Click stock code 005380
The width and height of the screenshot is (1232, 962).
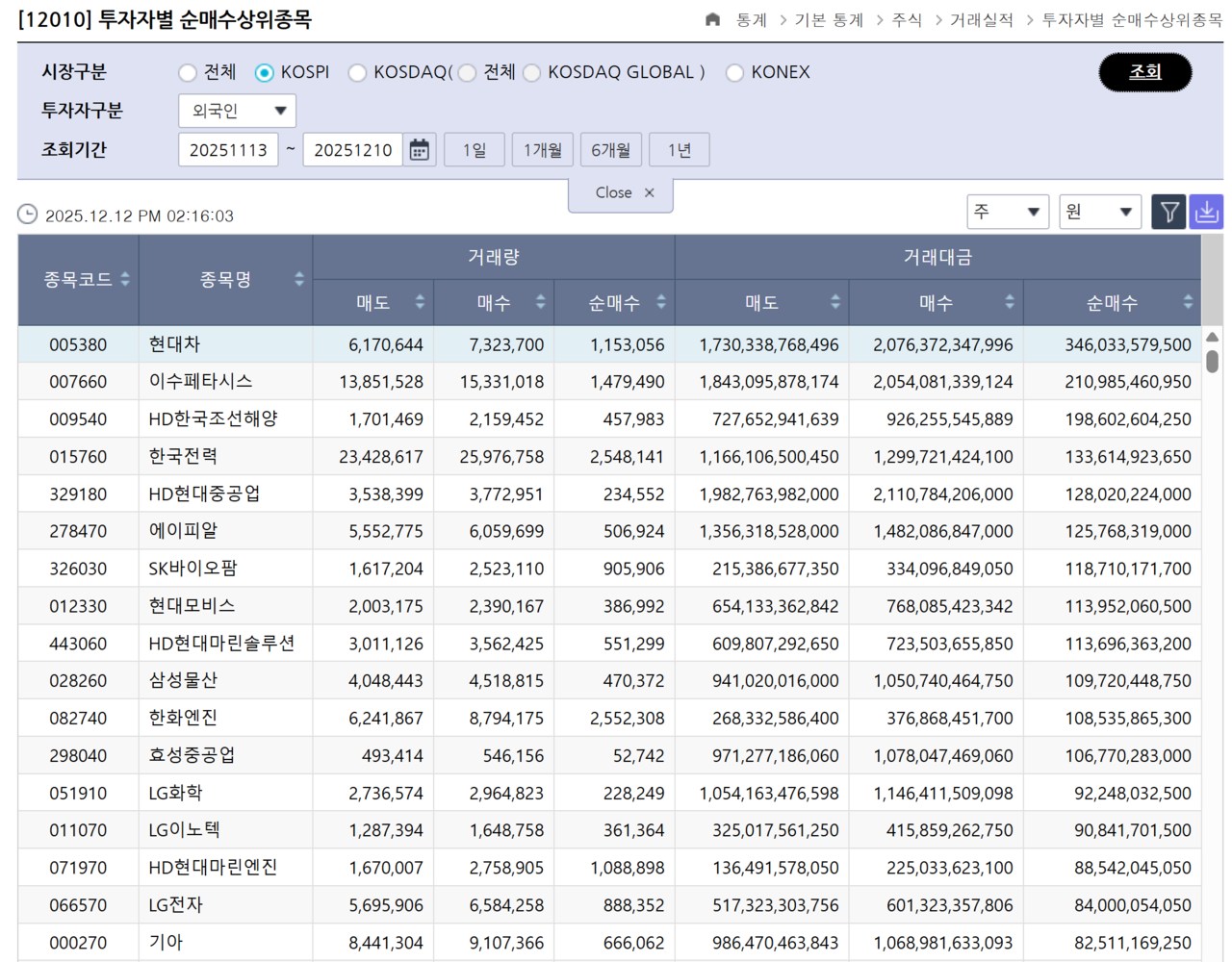tap(78, 345)
